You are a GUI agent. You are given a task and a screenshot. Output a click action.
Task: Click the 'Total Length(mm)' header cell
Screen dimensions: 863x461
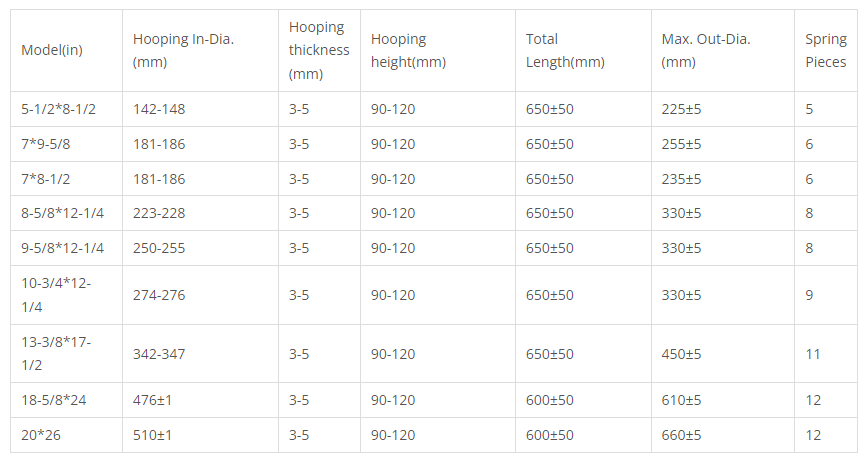565,50
